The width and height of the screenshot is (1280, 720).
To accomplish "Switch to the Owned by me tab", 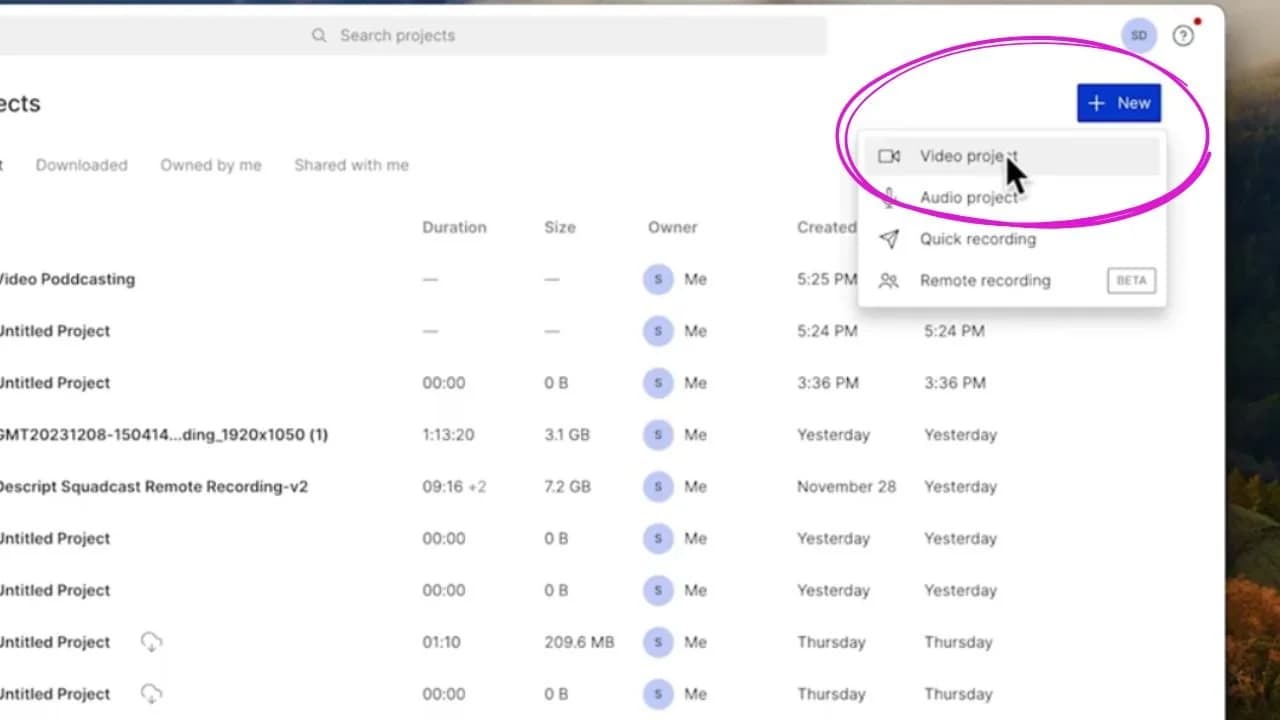I will pos(211,165).
